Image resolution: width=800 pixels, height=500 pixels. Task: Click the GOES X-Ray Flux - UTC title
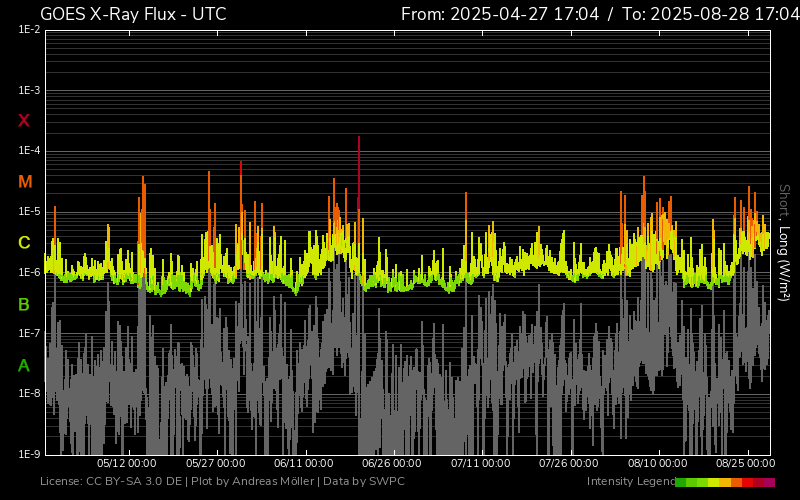tap(133, 14)
